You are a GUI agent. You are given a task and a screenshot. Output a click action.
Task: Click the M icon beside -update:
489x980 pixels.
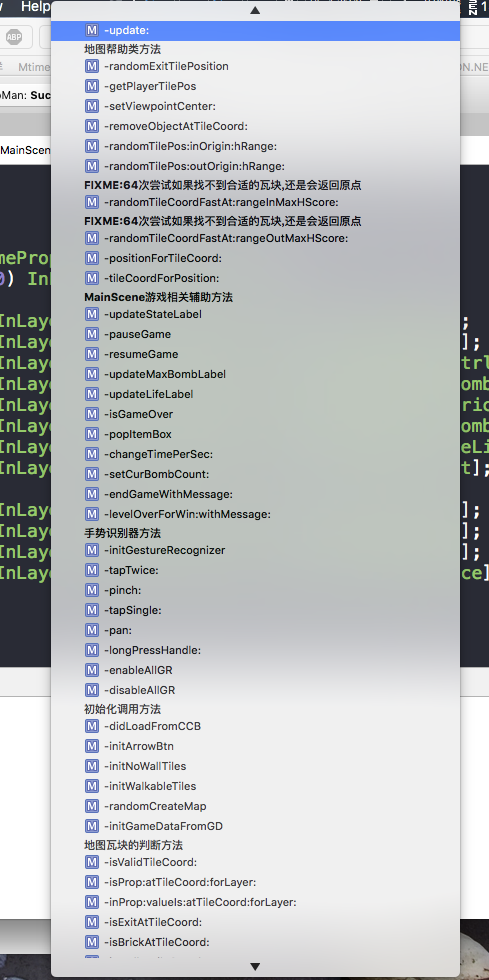point(92,31)
